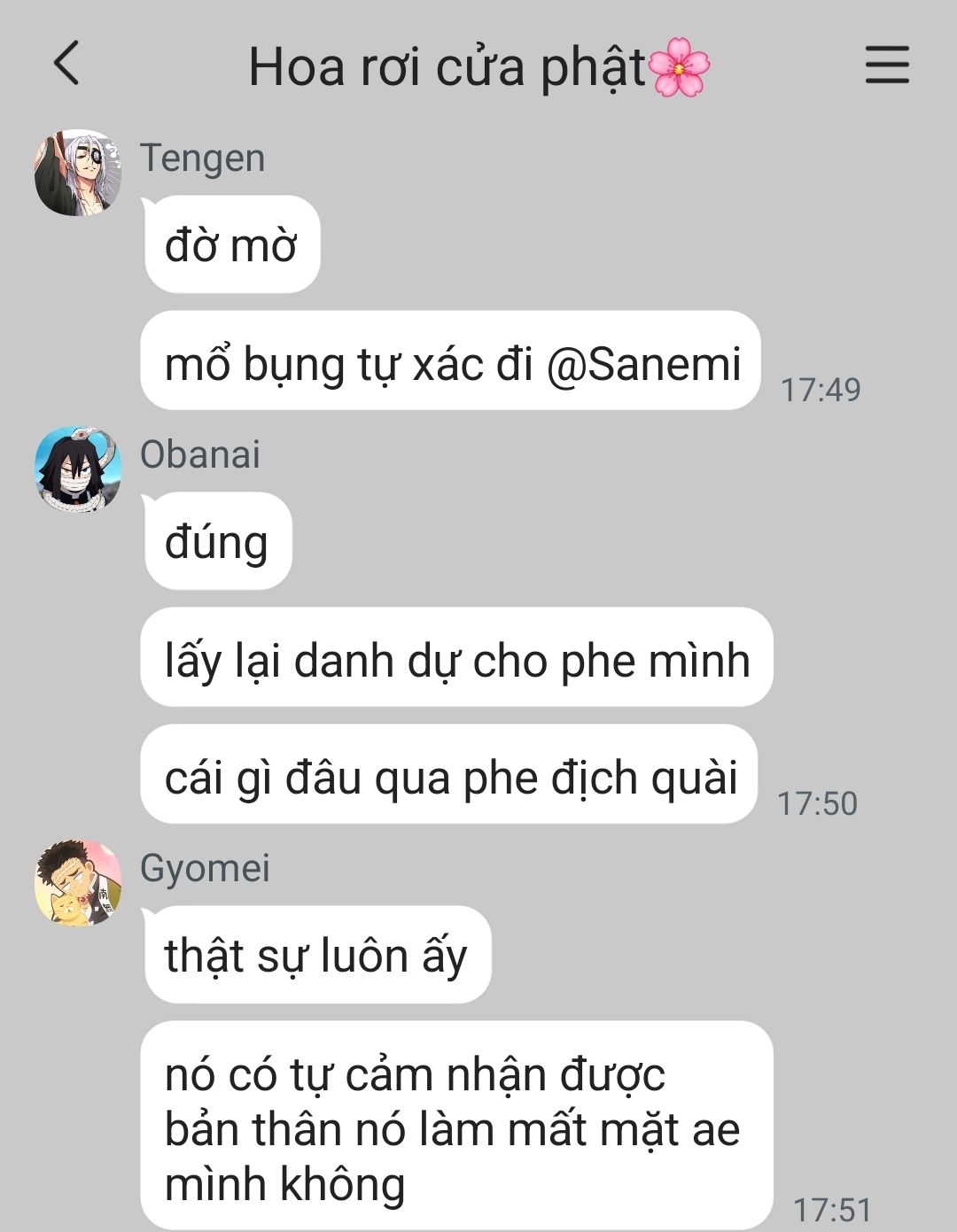This screenshot has width=957, height=1232.
Task: Tap the 17:50 timestamp
Action: 817,803
